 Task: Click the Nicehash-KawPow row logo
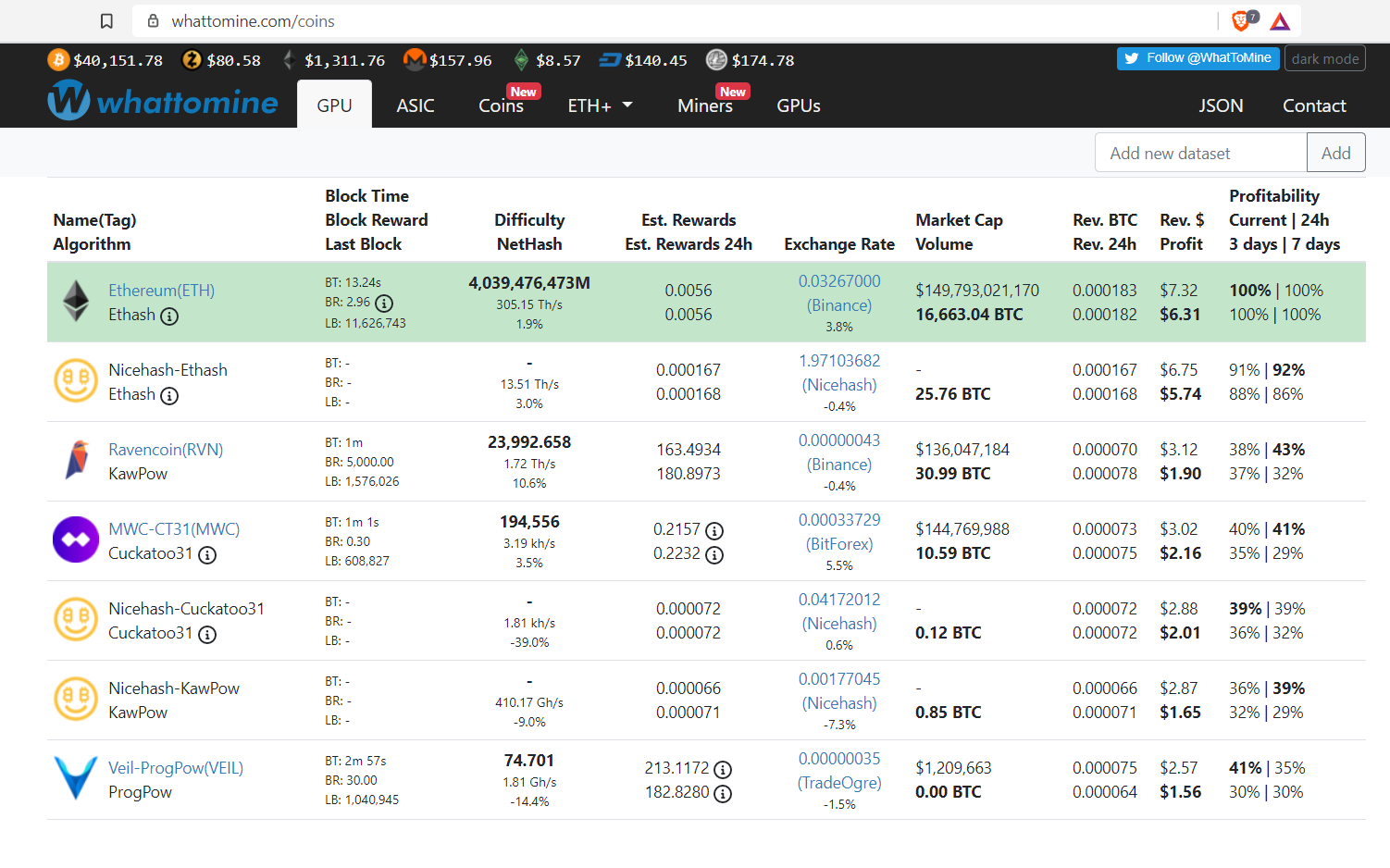click(76, 700)
